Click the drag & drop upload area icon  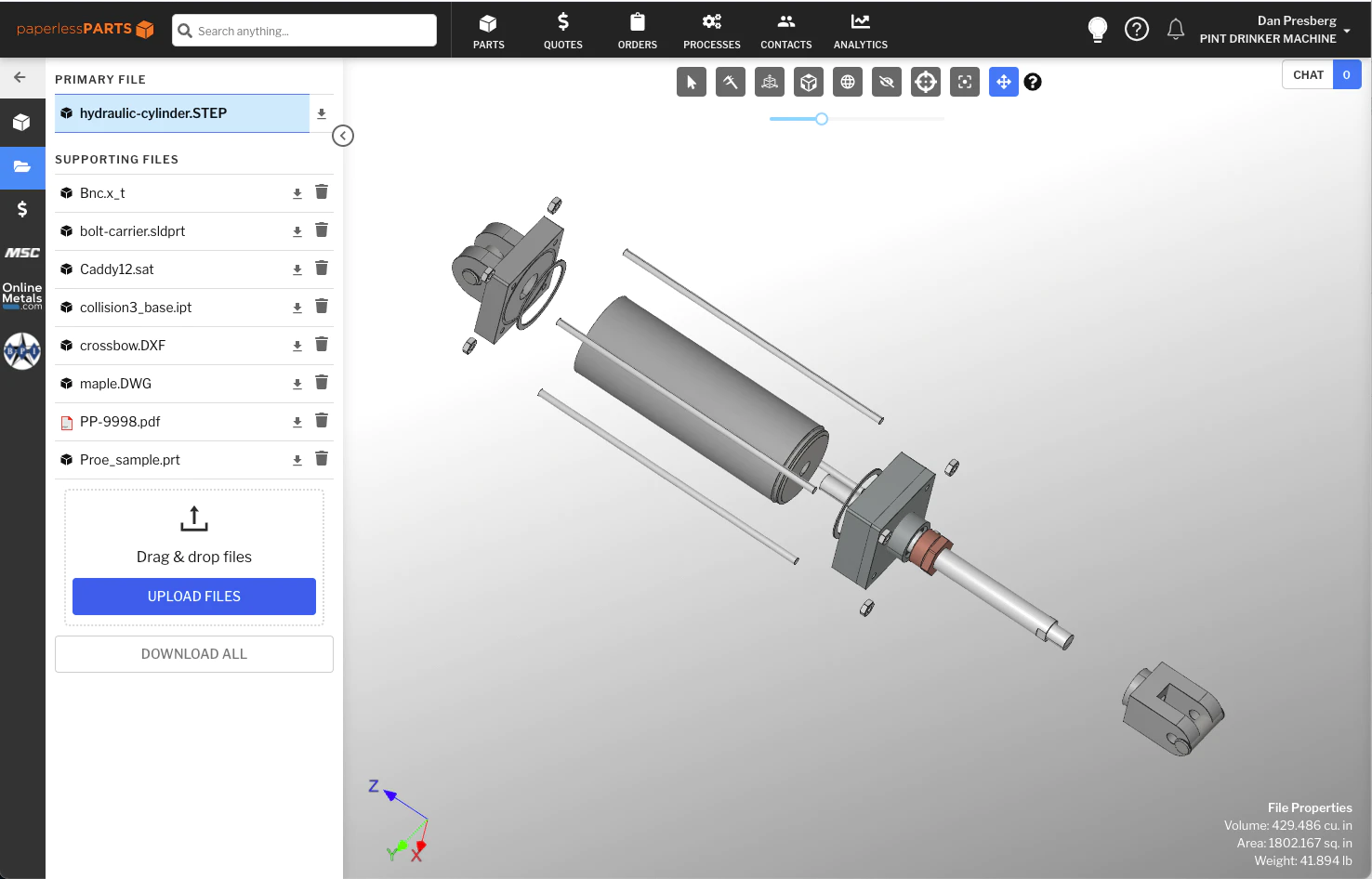coord(194,518)
